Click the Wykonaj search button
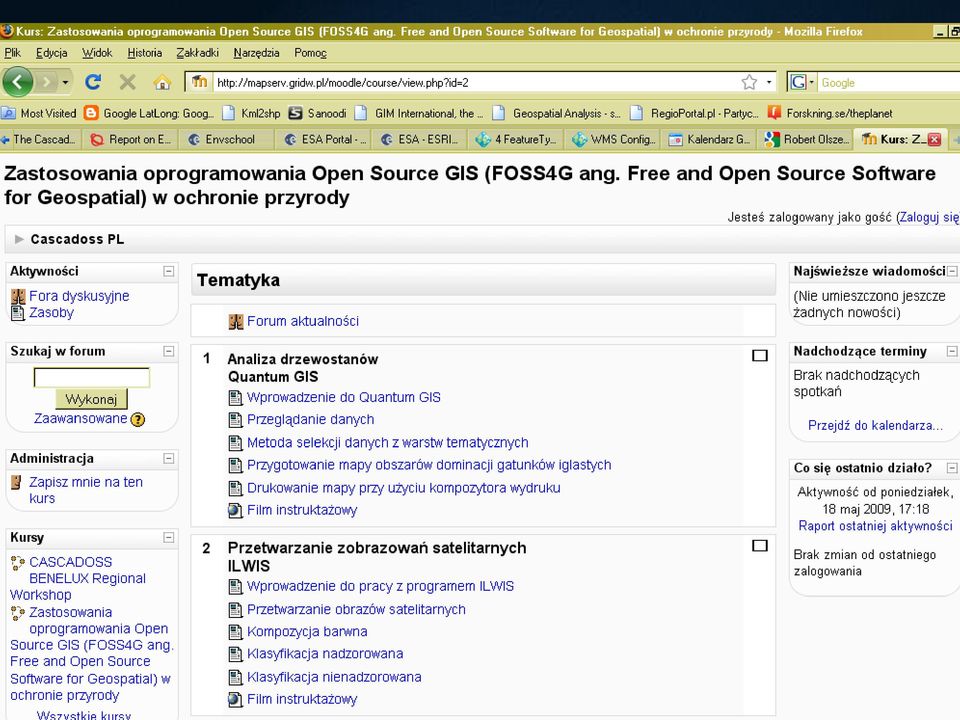Viewport: 960px width, 720px height. click(91, 399)
